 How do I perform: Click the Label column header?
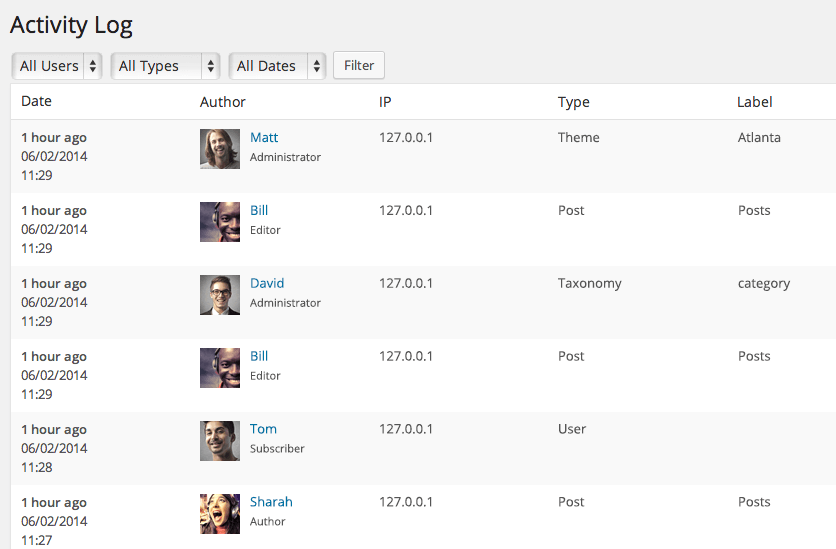754,102
